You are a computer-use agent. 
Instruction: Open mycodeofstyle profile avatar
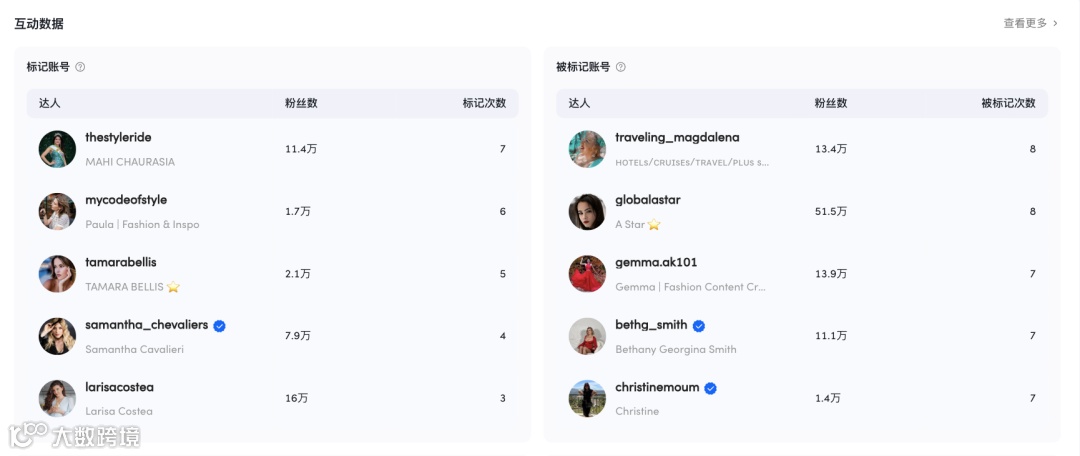(x=57, y=211)
